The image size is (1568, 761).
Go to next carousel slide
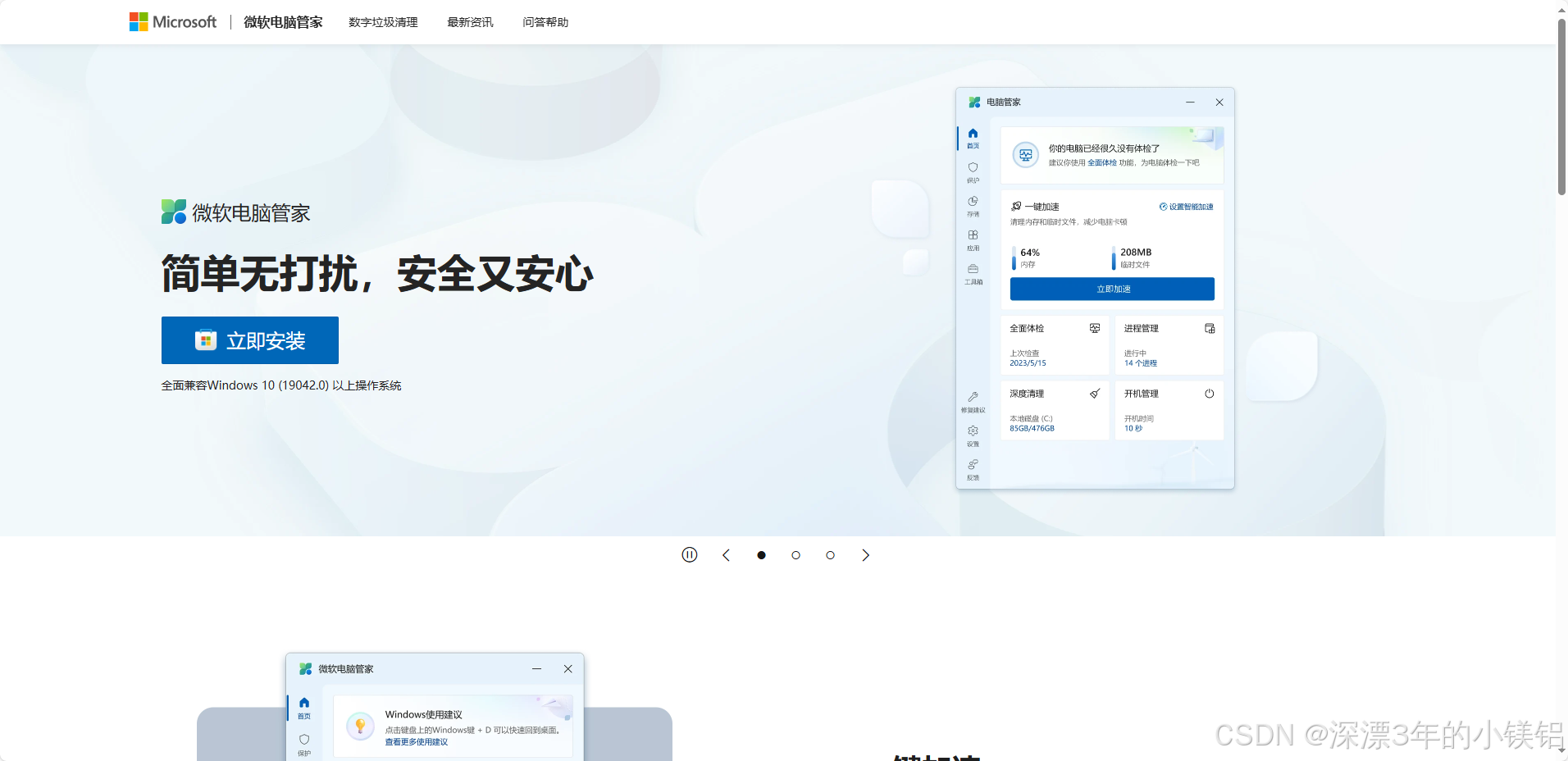(865, 555)
